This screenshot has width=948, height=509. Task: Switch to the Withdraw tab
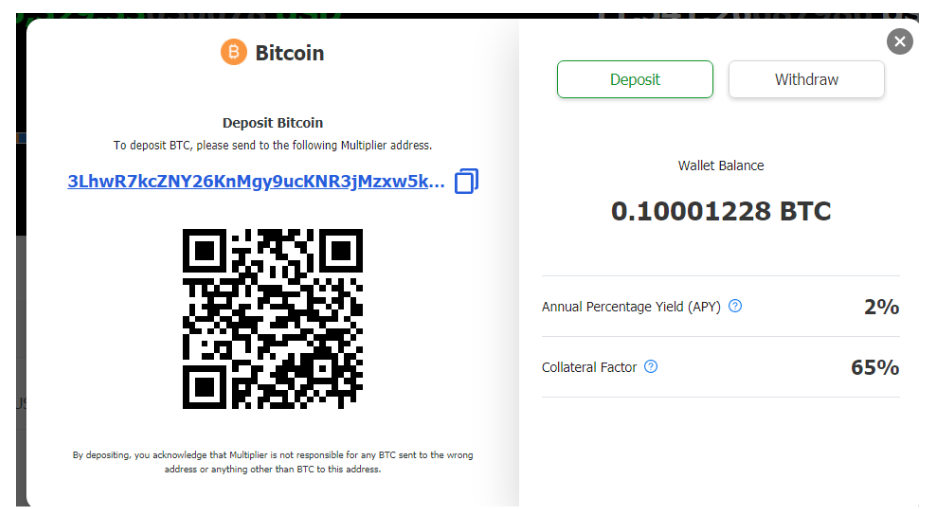806,80
